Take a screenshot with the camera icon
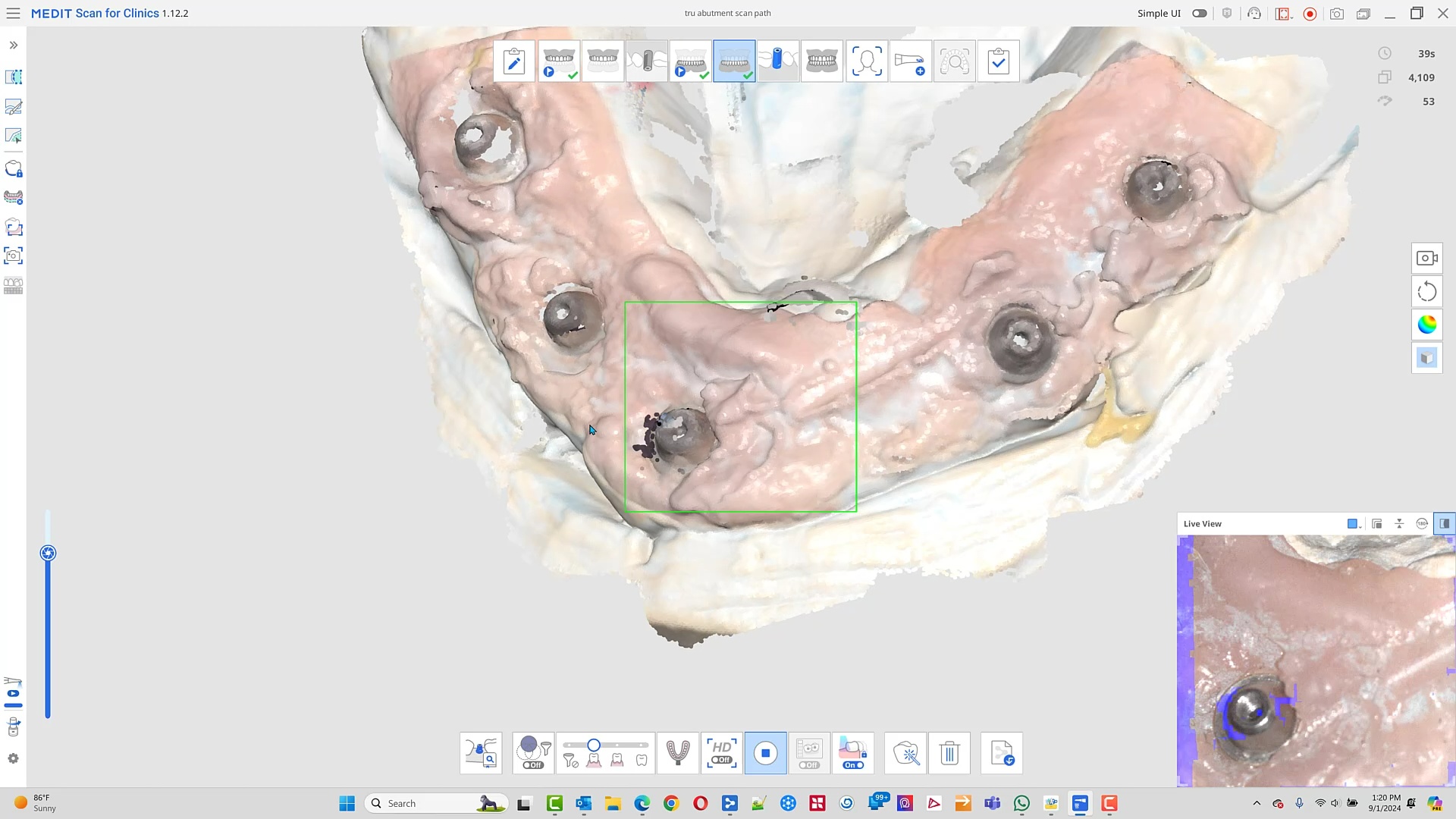1456x819 pixels. coord(1337,14)
